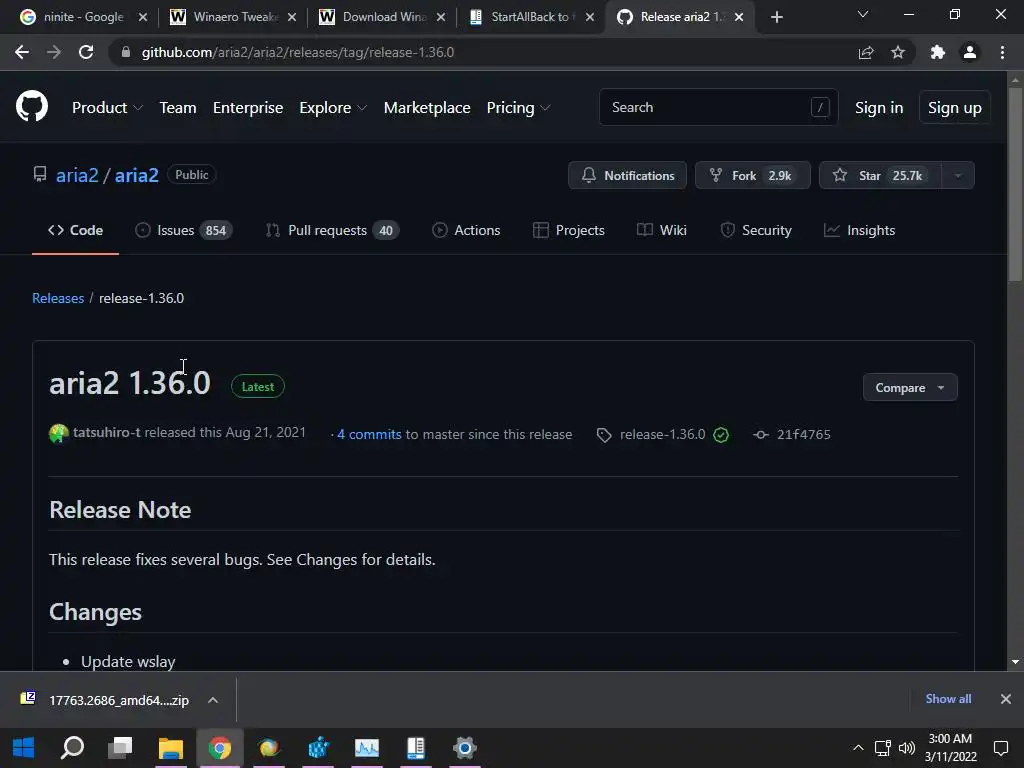Open taskbar search magnifier
The height and width of the screenshot is (768, 1024).
tap(72, 748)
